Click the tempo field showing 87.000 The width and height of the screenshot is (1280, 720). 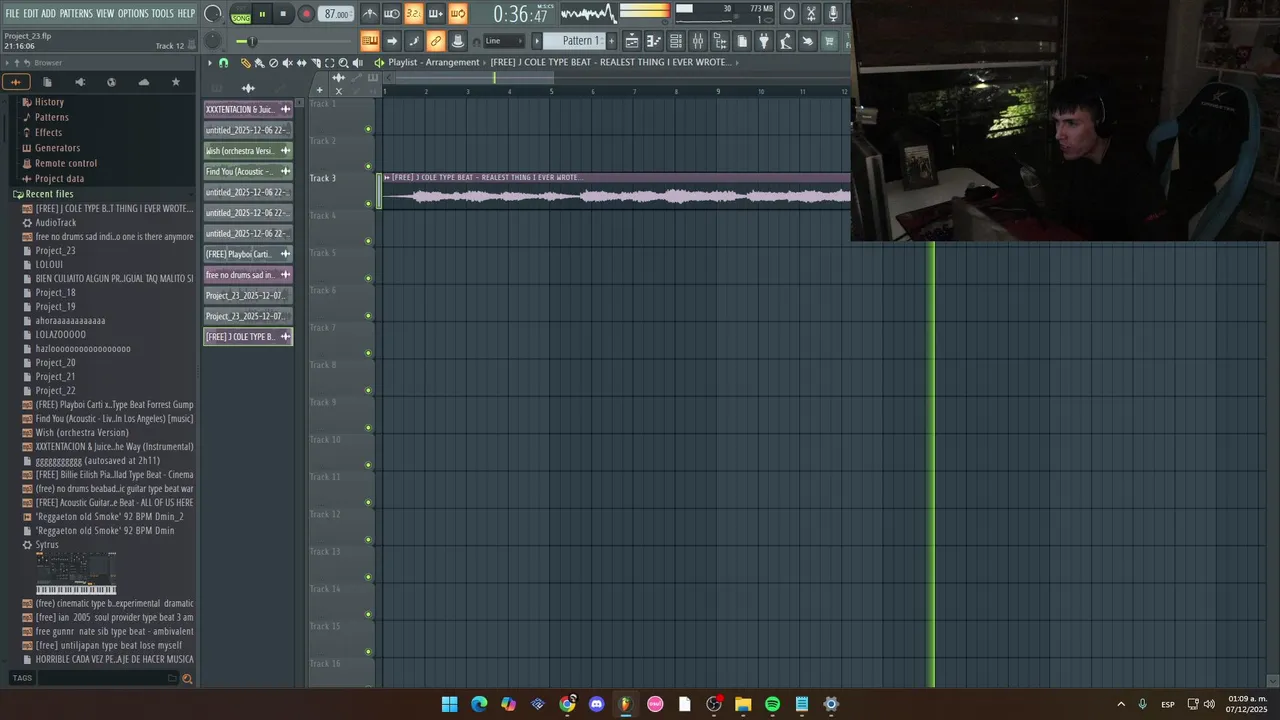337,14
